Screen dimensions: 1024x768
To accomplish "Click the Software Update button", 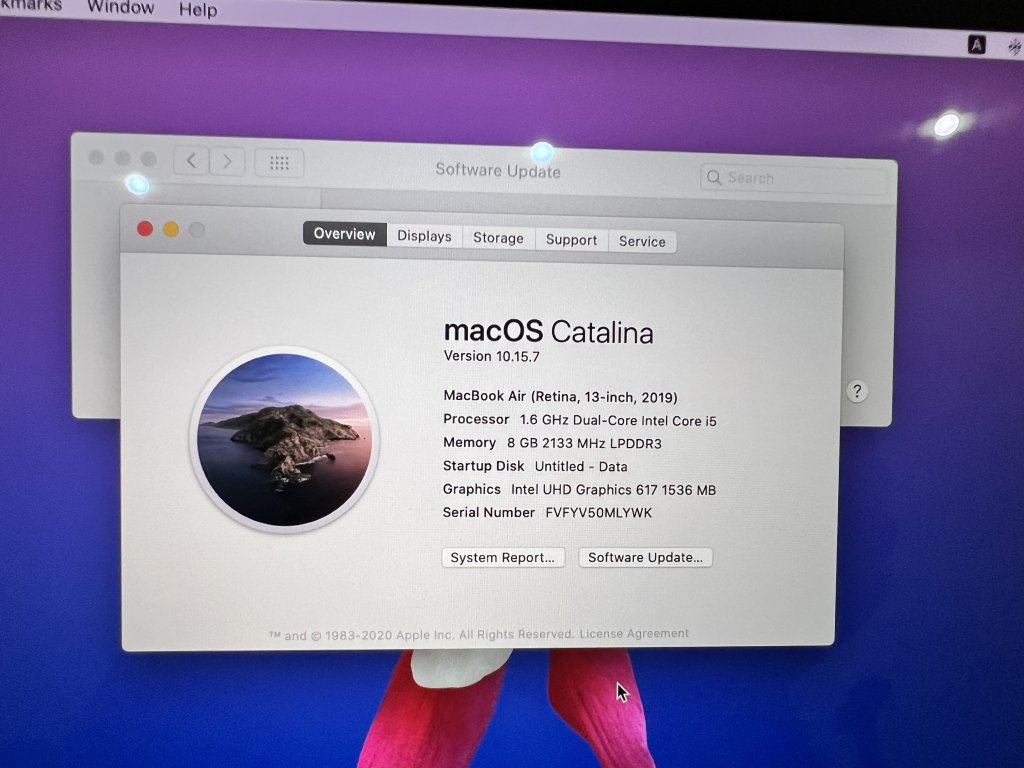I will point(645,558).
